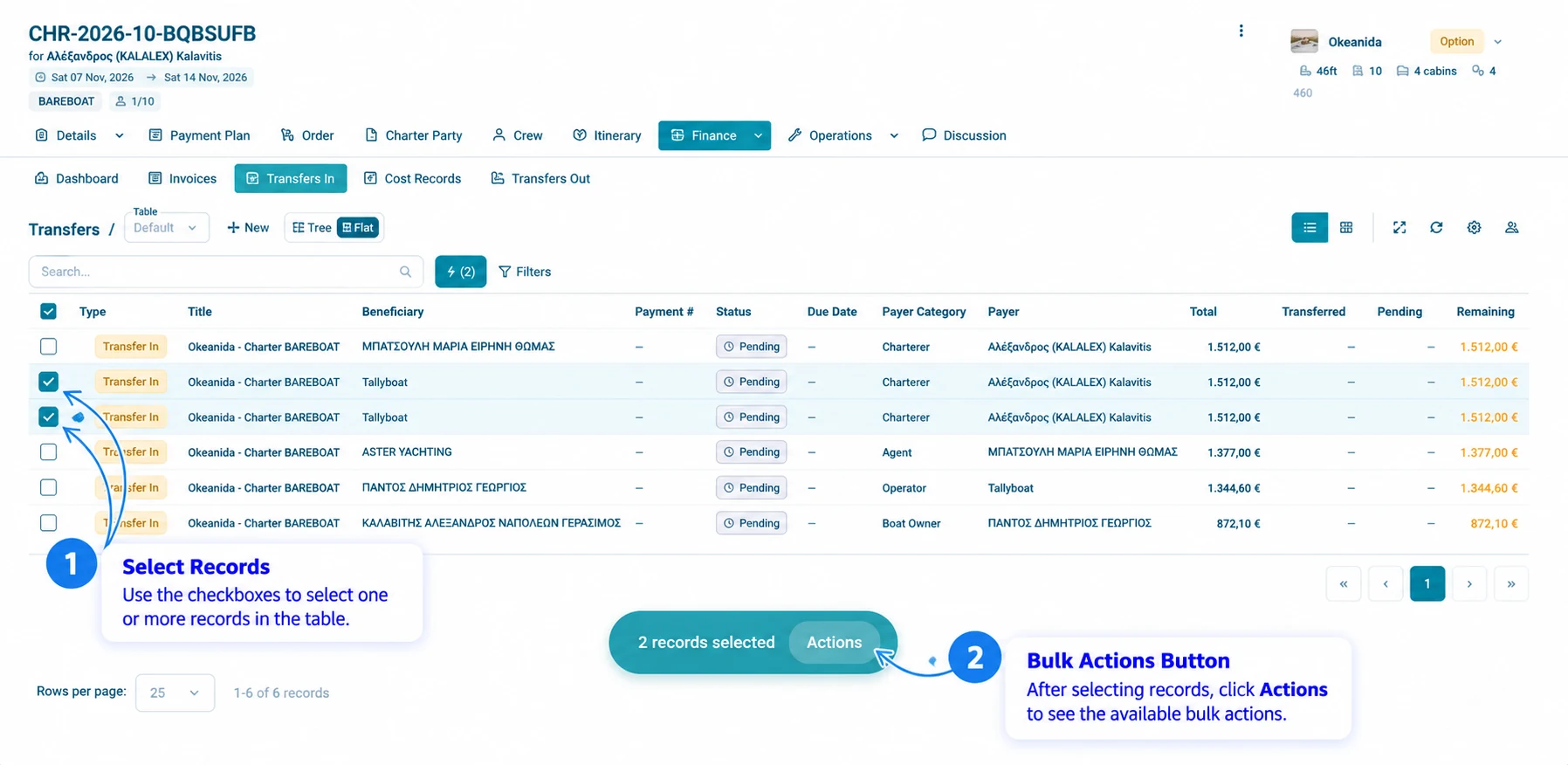1568x765 pixels.
Task: Check the ASTER YACHTING row checkbox
Action: (x=48, y=452)
